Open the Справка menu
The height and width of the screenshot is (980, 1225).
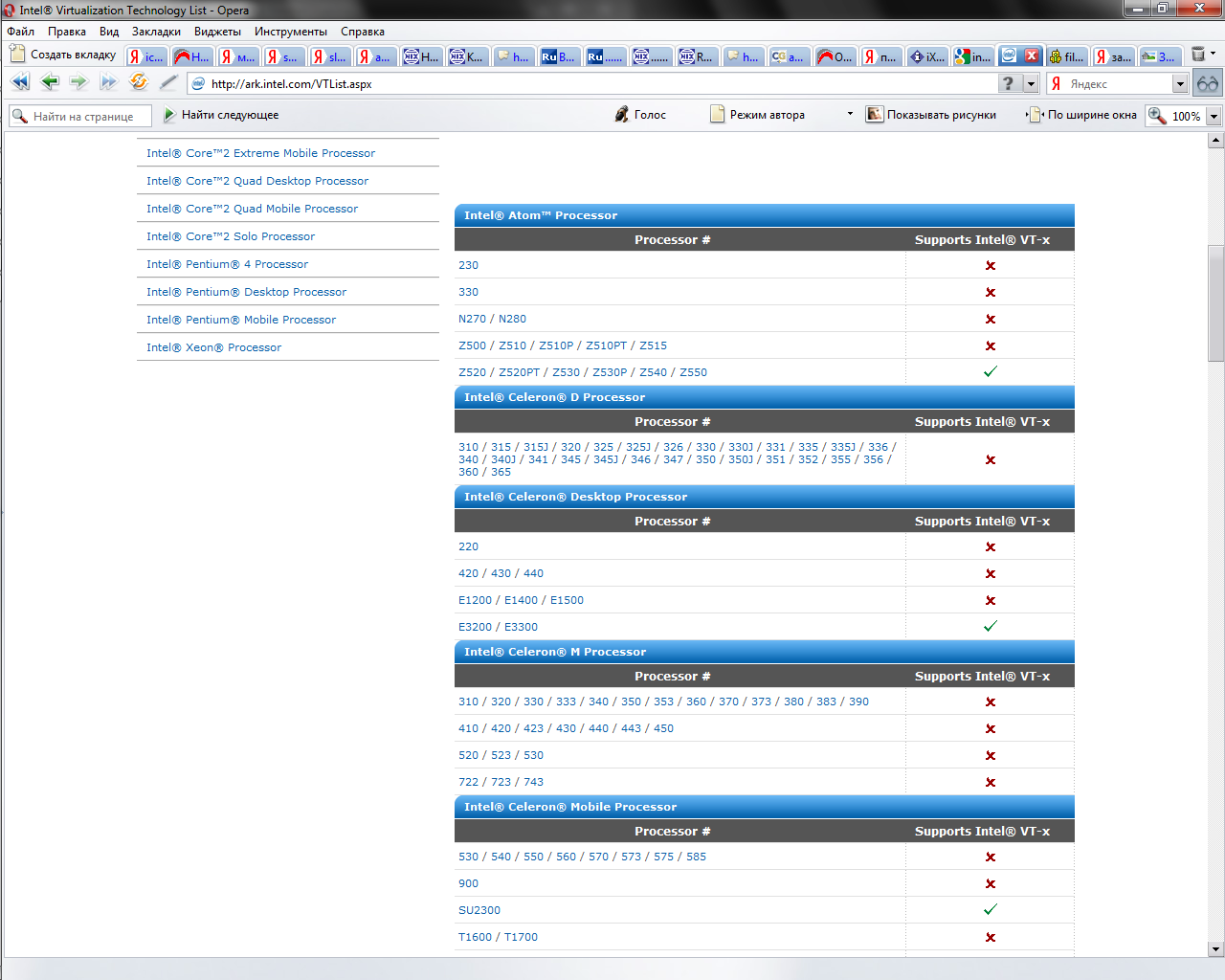363,32
